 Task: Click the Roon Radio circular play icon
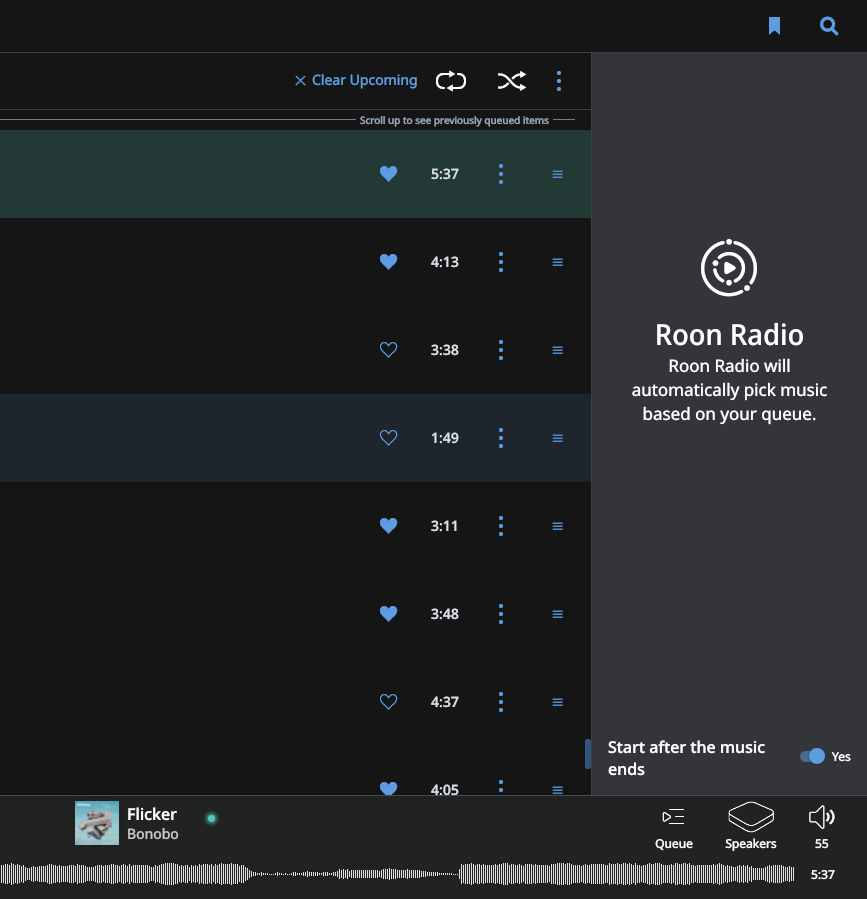coord(729,268)
